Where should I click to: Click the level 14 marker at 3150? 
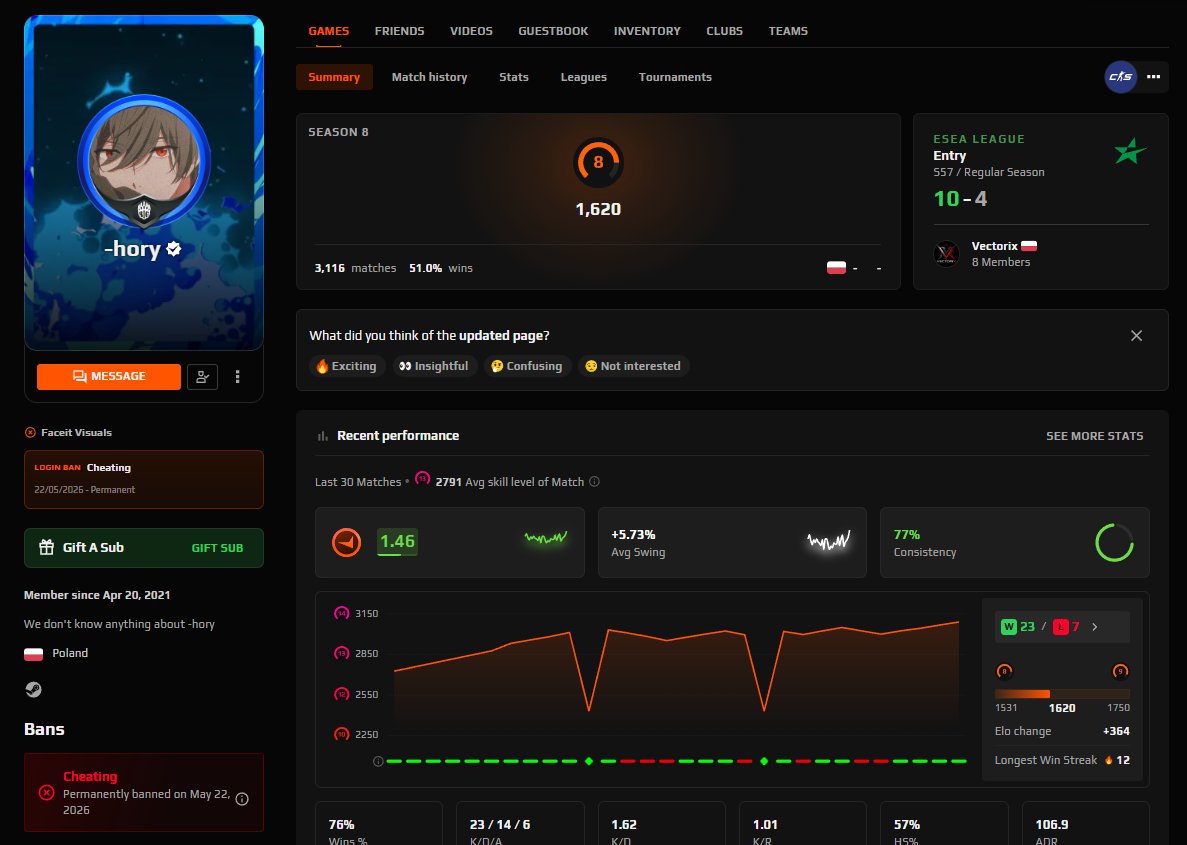341,613
